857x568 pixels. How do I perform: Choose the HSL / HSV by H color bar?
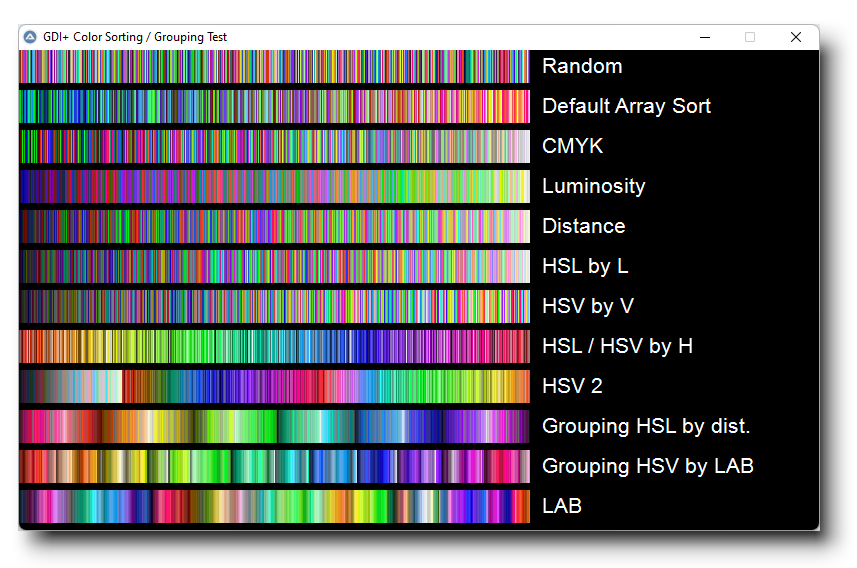[274, 346]
